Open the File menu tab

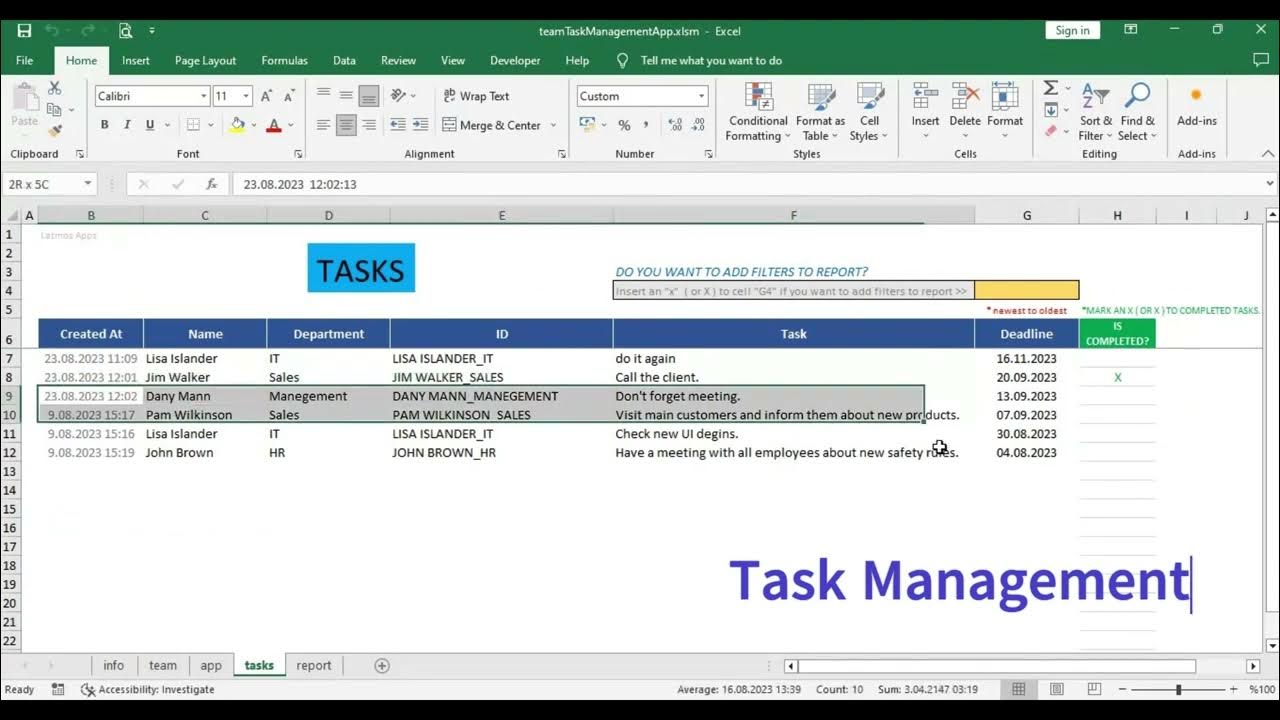pyautogui.click(x=25, y=60)
